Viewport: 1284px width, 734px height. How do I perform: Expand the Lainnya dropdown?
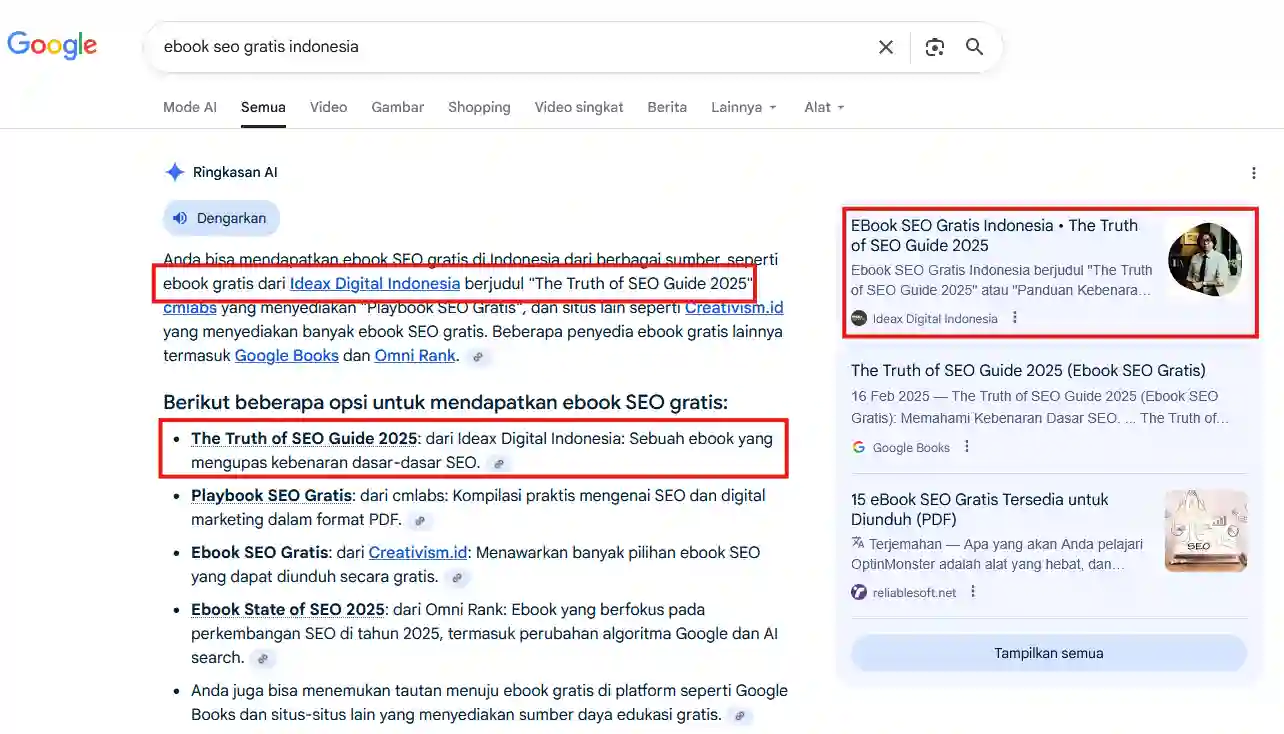click(x=744, y=107)
